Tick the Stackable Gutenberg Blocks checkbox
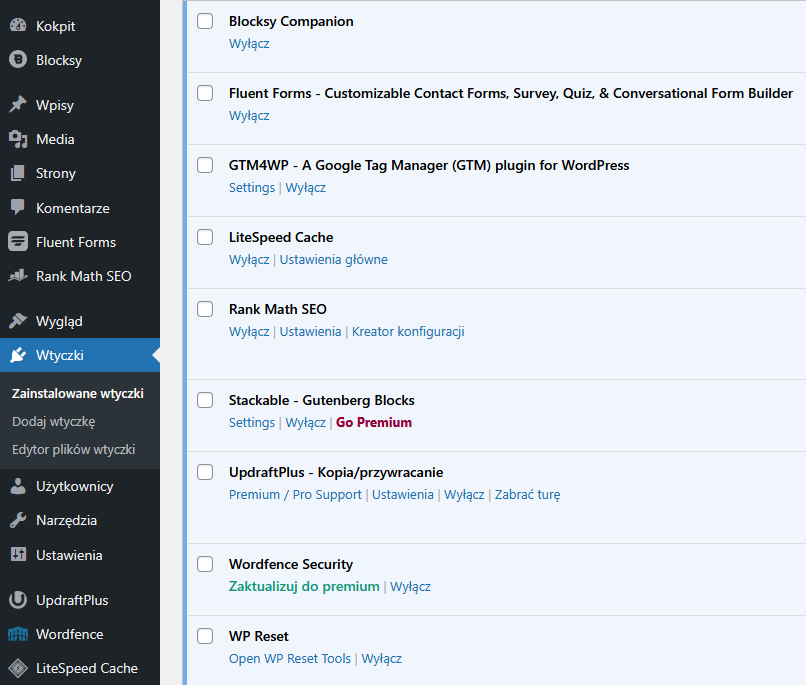This screenshot has width=806, height=685. click(x=205, y=400)
